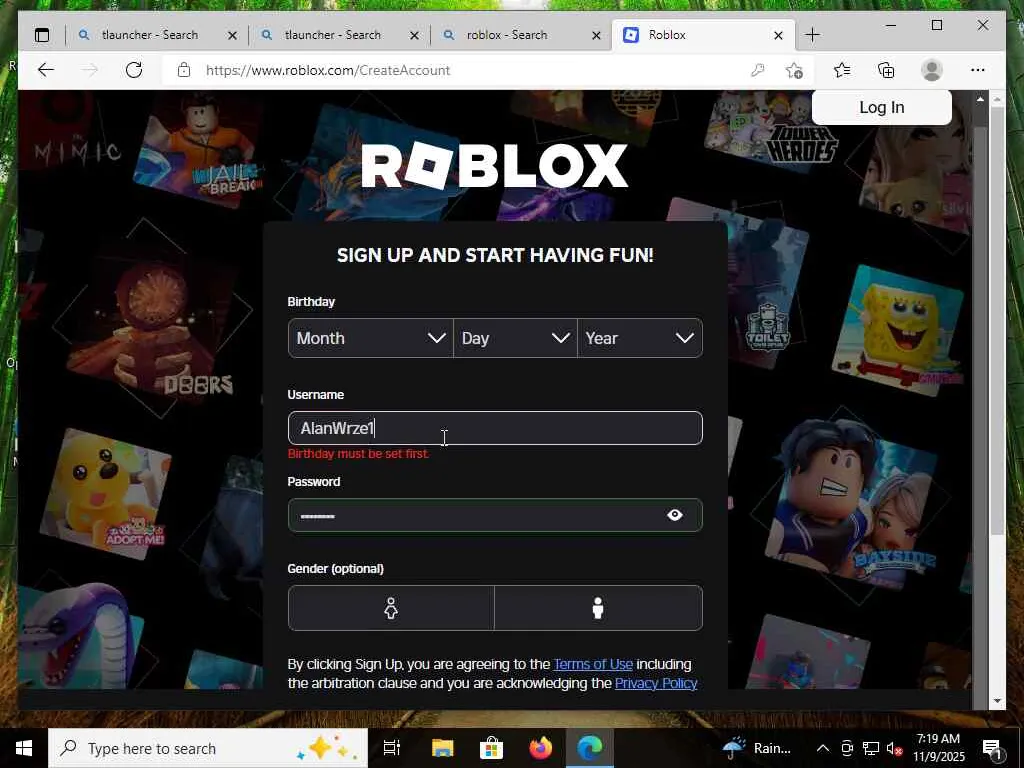
Task: Open Microsoft Store from the taskbar
Action: point(491,748)
